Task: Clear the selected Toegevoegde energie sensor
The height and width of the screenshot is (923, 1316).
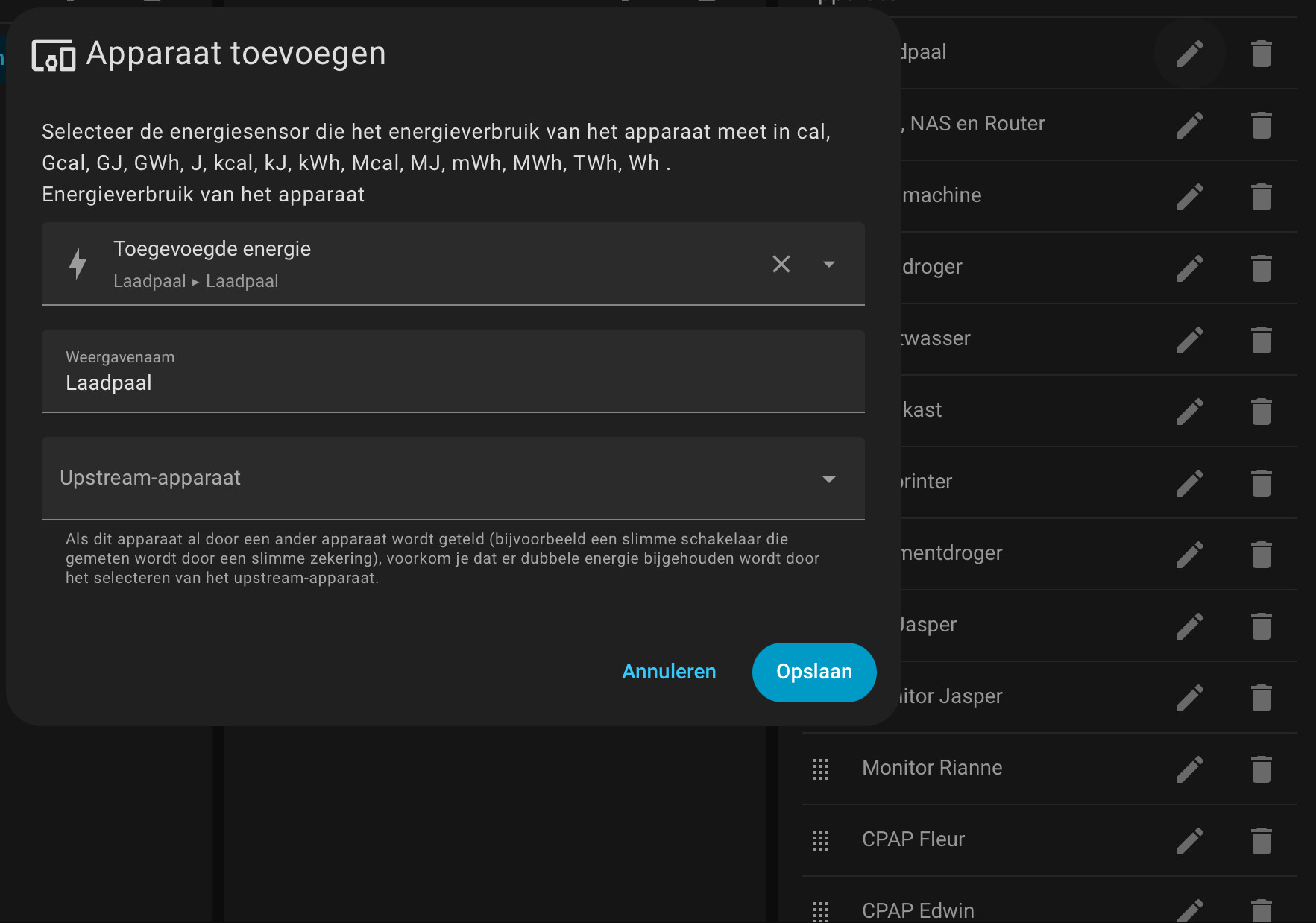Action: coord(781,264)
